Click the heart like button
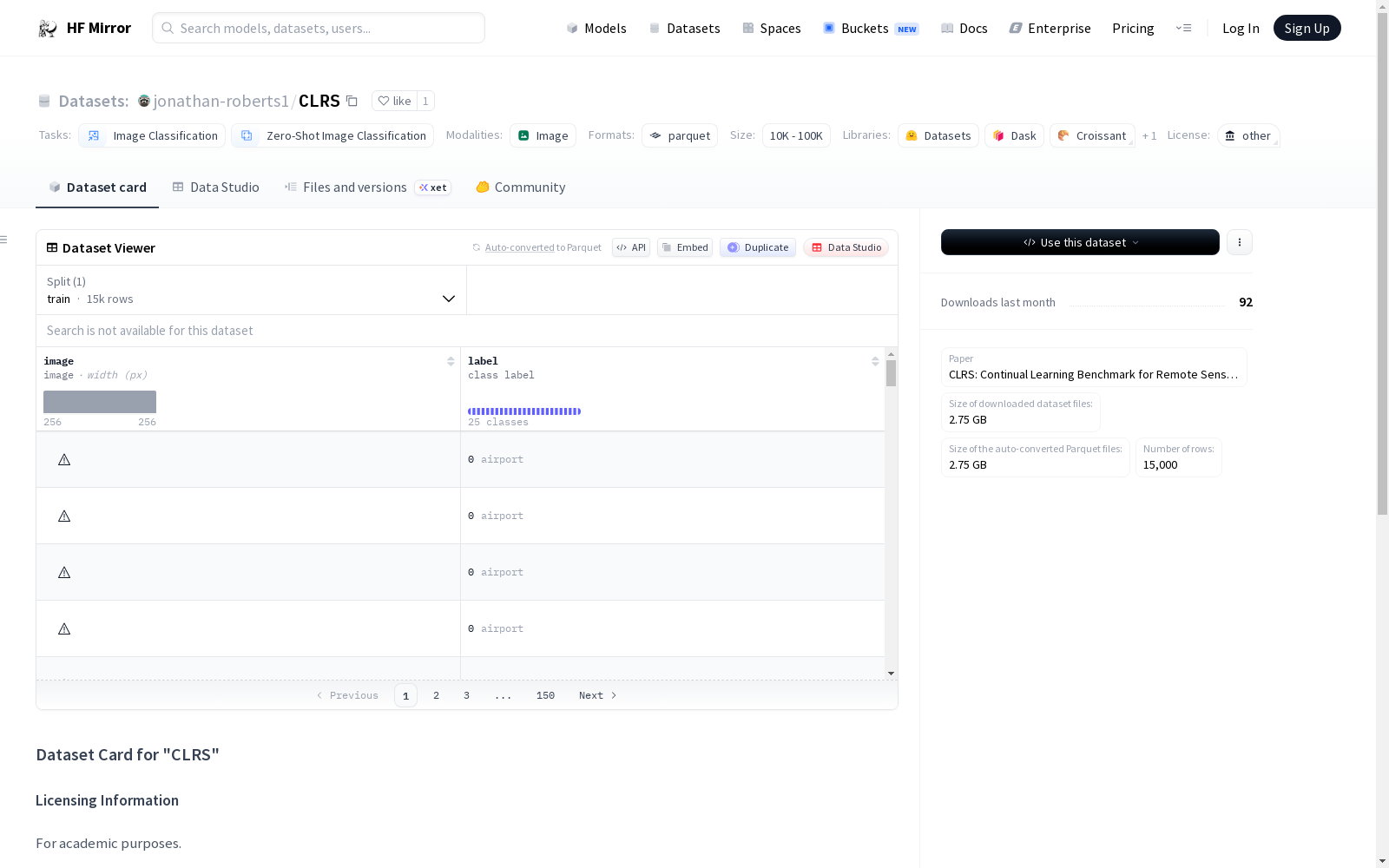The height and width of the screenshot is (868, 1389). tap(394, 101)
